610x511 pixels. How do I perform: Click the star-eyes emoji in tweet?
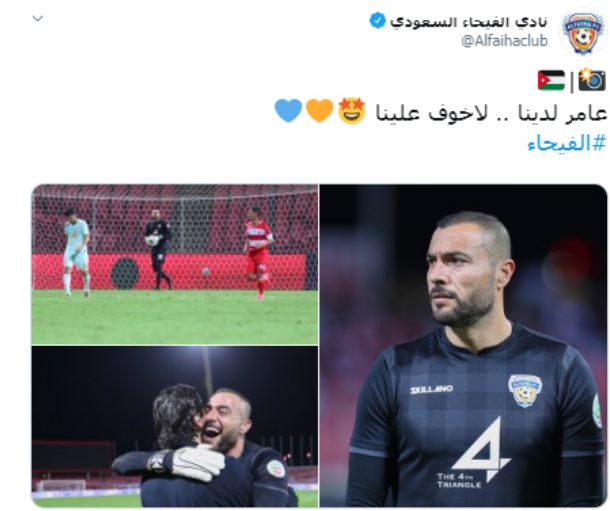click(352, 110)
